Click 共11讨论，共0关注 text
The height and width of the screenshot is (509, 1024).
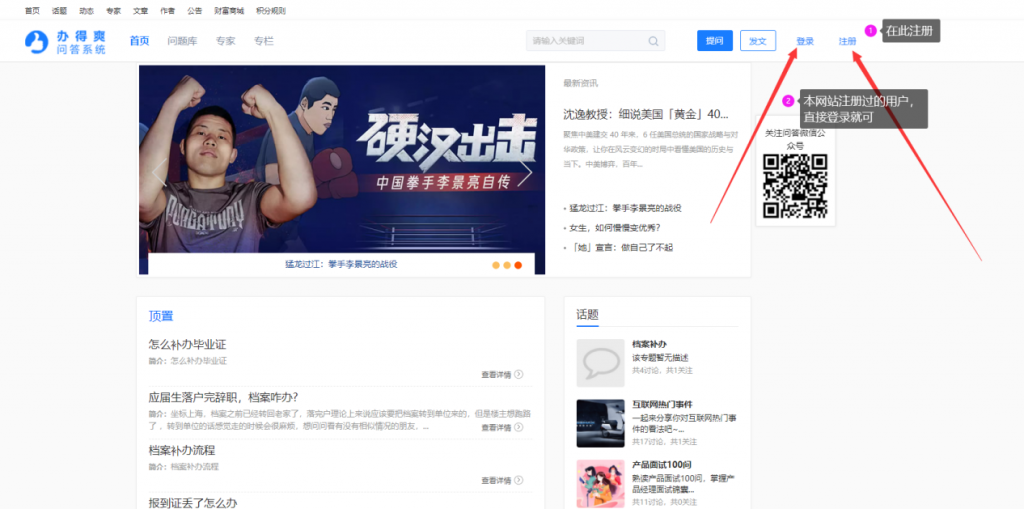(x=664, y=502)
